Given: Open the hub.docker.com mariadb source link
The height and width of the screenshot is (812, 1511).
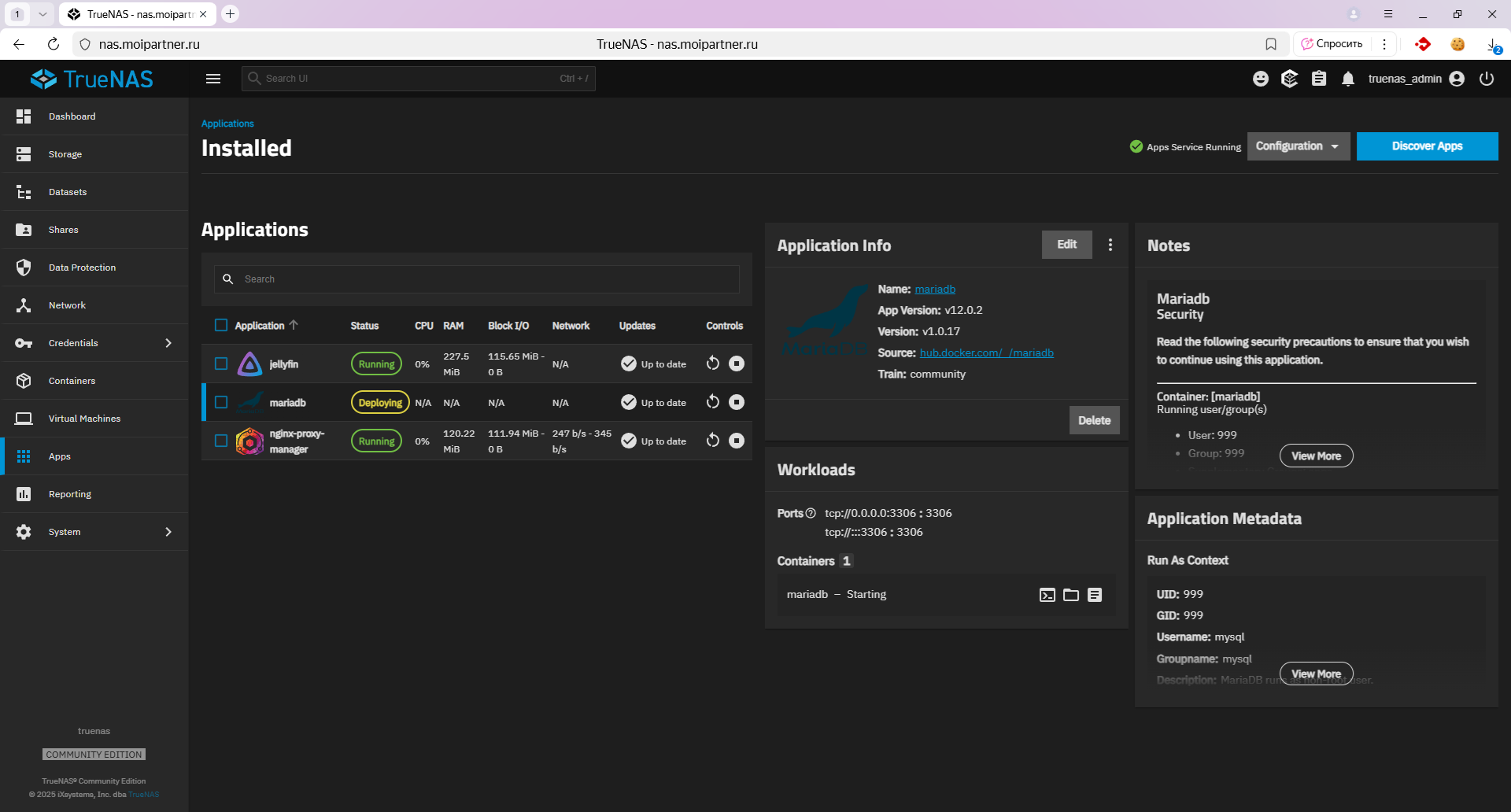Looking at the screenshot, I should (986, 352).
